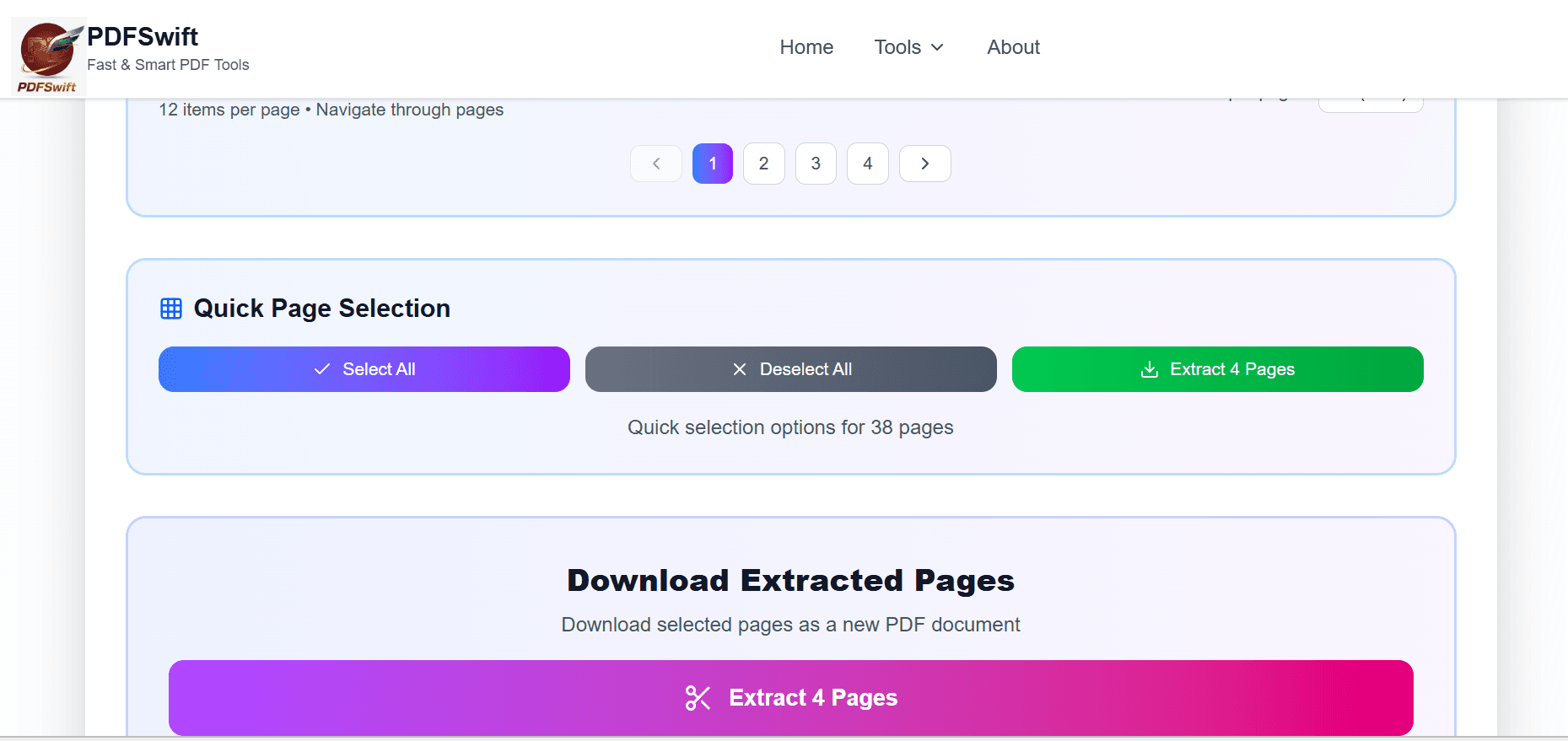Click the grid icon beside Quick Page Selection
1568x741 pixels.
pos(171,309)
